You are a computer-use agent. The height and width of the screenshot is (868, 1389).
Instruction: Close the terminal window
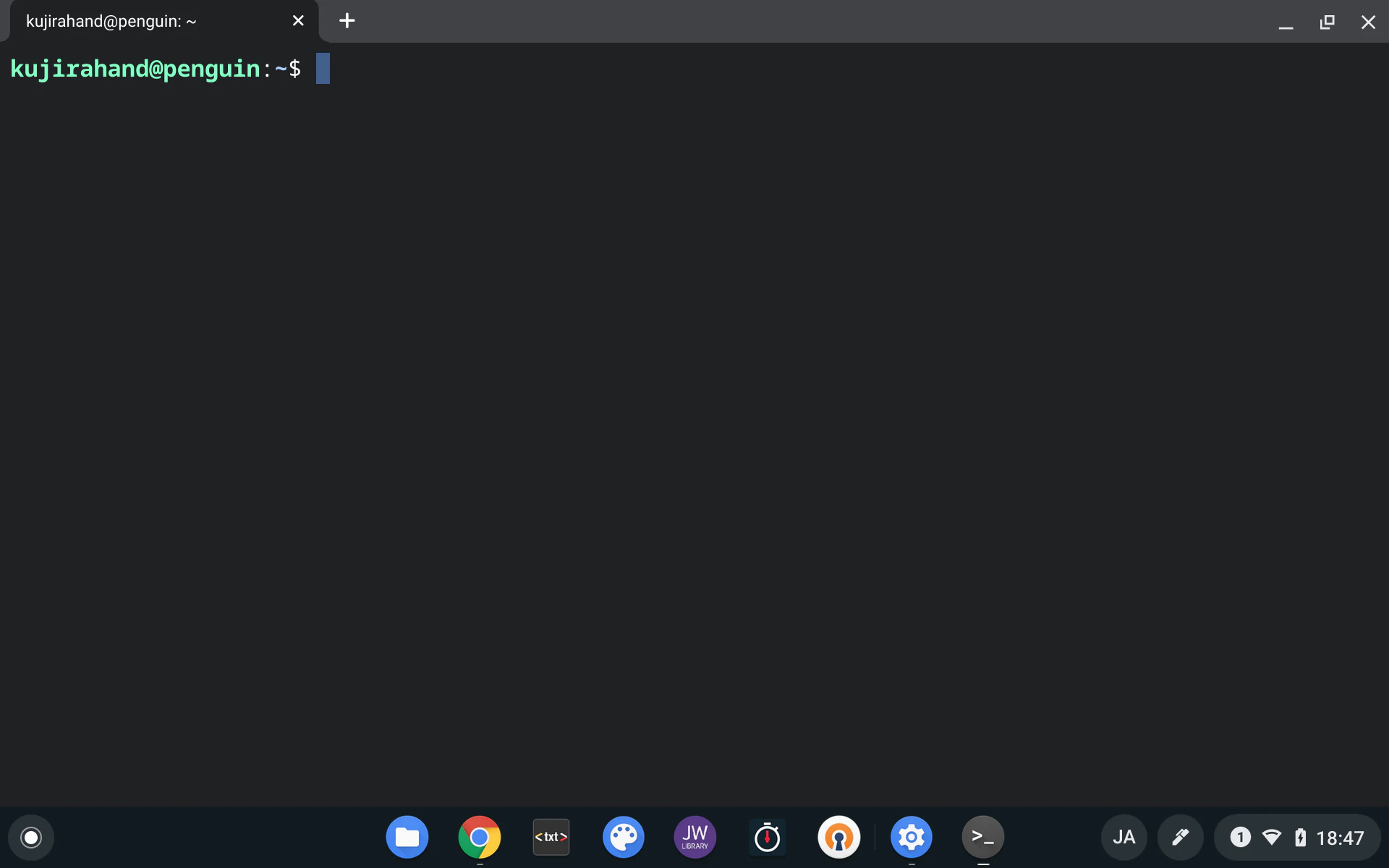click(x=1368, y=22)
